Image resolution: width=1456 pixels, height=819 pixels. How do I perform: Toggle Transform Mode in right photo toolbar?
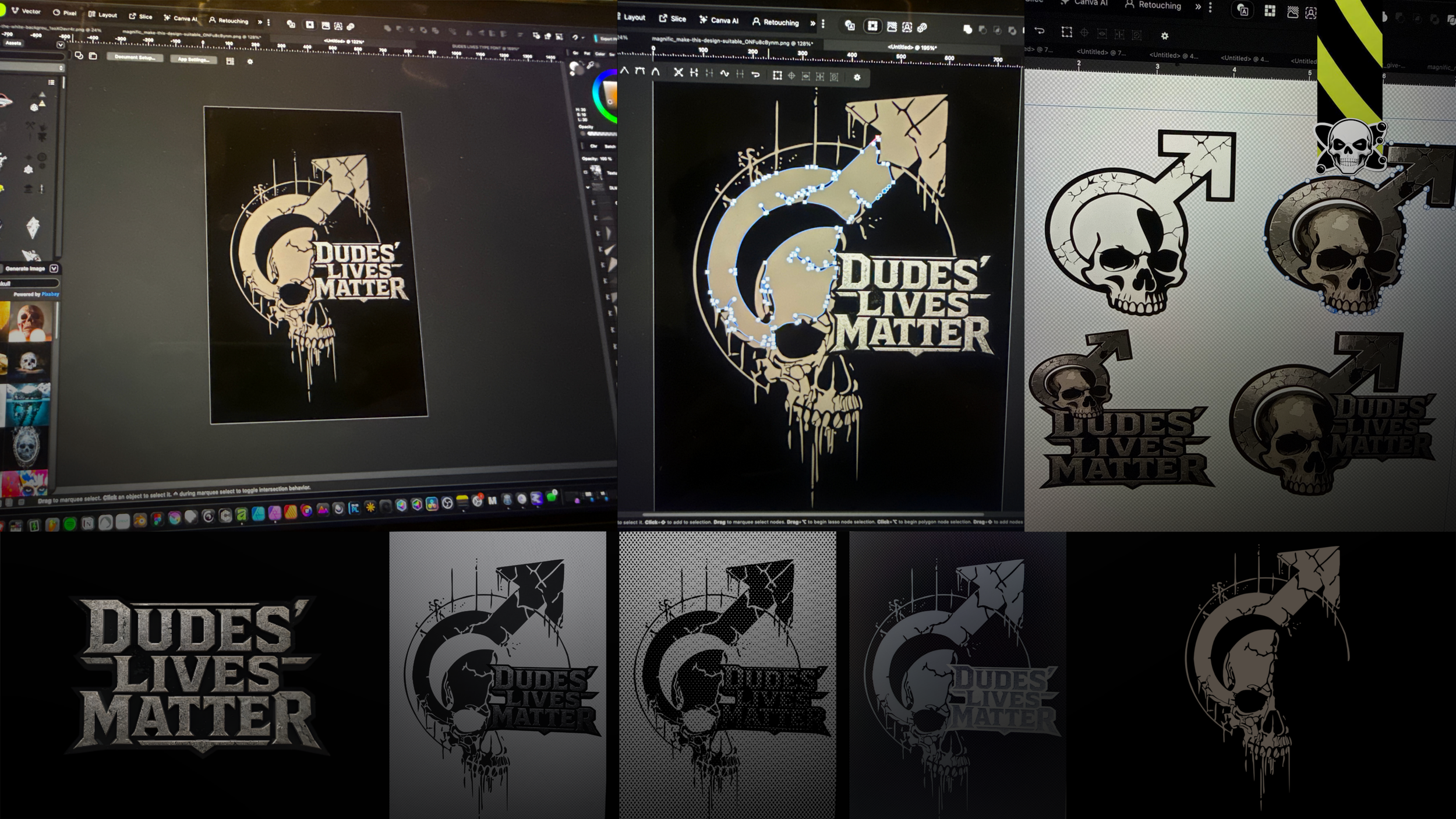(1066, 33)
